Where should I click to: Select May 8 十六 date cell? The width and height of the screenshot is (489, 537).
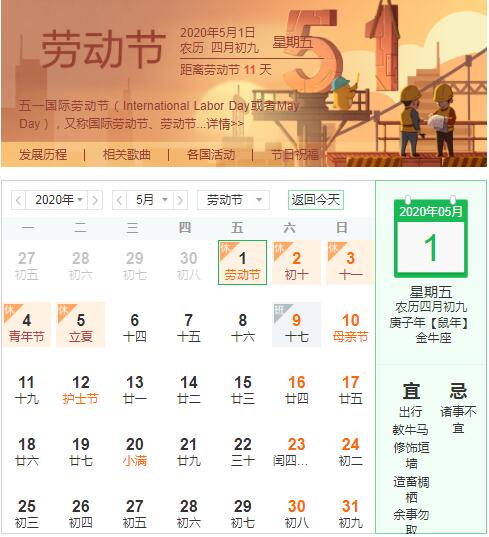pyautogui.click(x=242, y=325)
